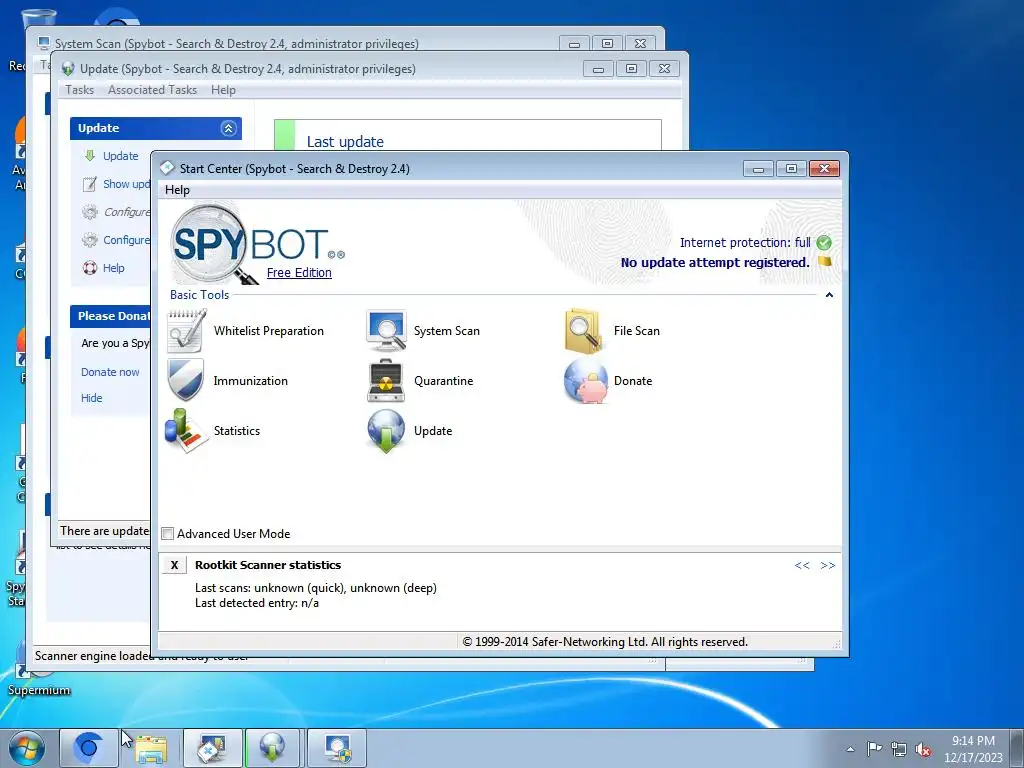The width and height of the screenshot is (1024, 768).
Task: Switch to Spybot System Scan taskbar button
Action: coord(337,748)
